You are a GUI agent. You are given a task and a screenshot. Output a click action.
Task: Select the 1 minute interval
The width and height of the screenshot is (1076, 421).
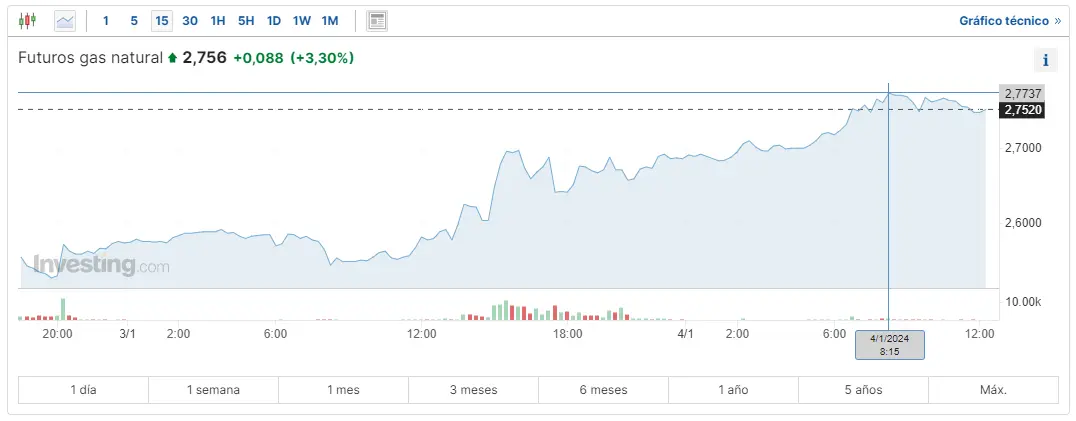point(106,20)
